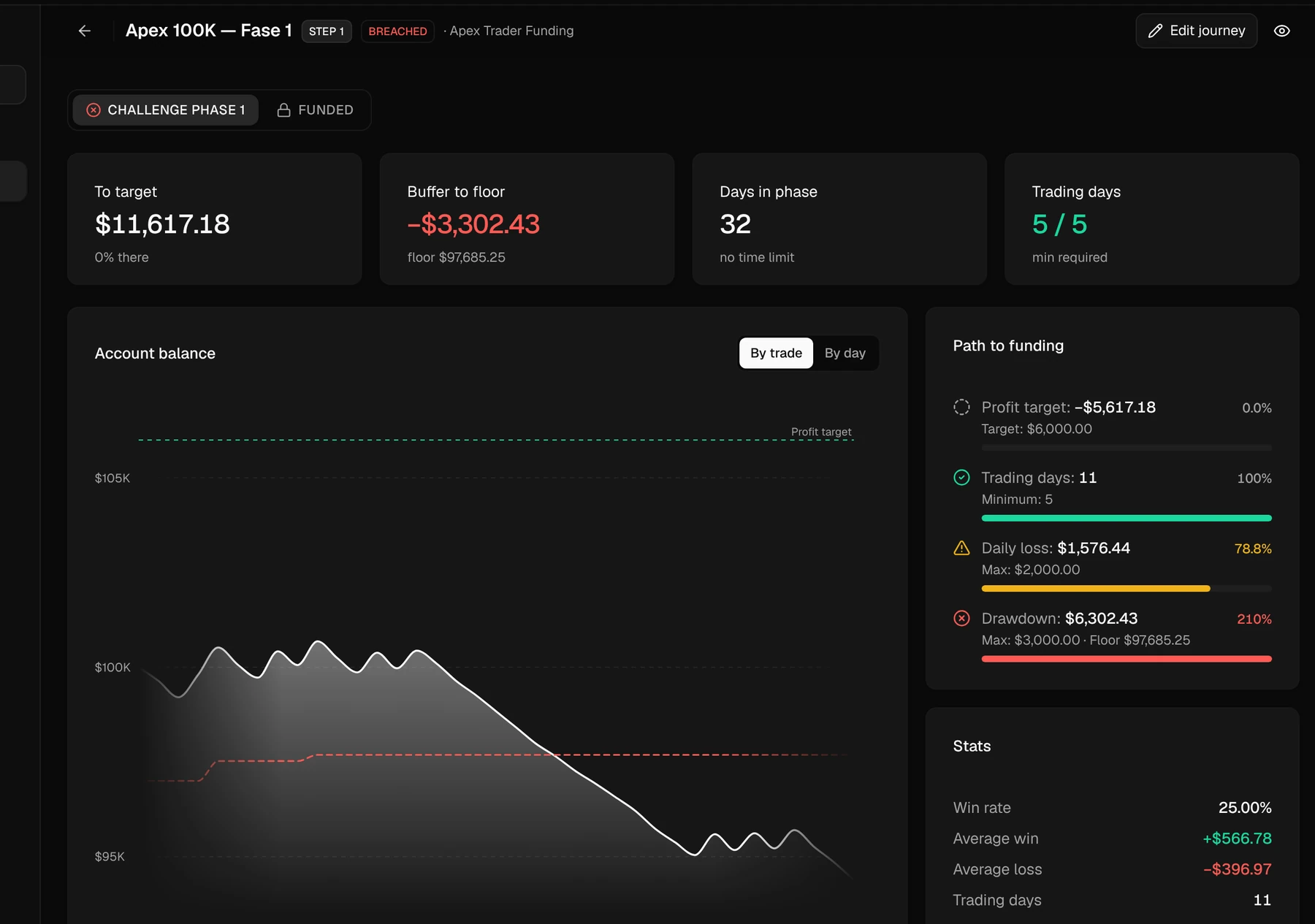Screen dimensions: 1315x924
Task: Click the Daily loss warning triangle icon
Action: click(x=961, y=548)
